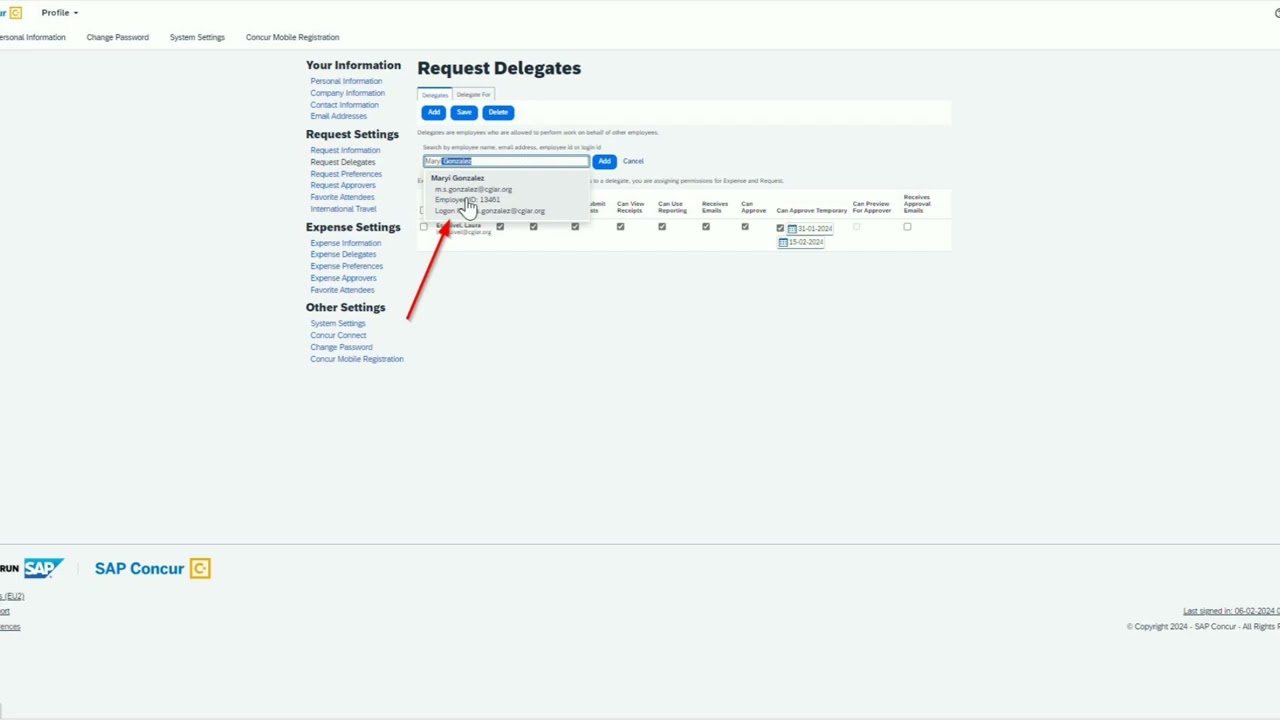This screenshot has height=720, width=1280.
Task: Click the Receives Approval Emails column header
Action: pos(917,203)
